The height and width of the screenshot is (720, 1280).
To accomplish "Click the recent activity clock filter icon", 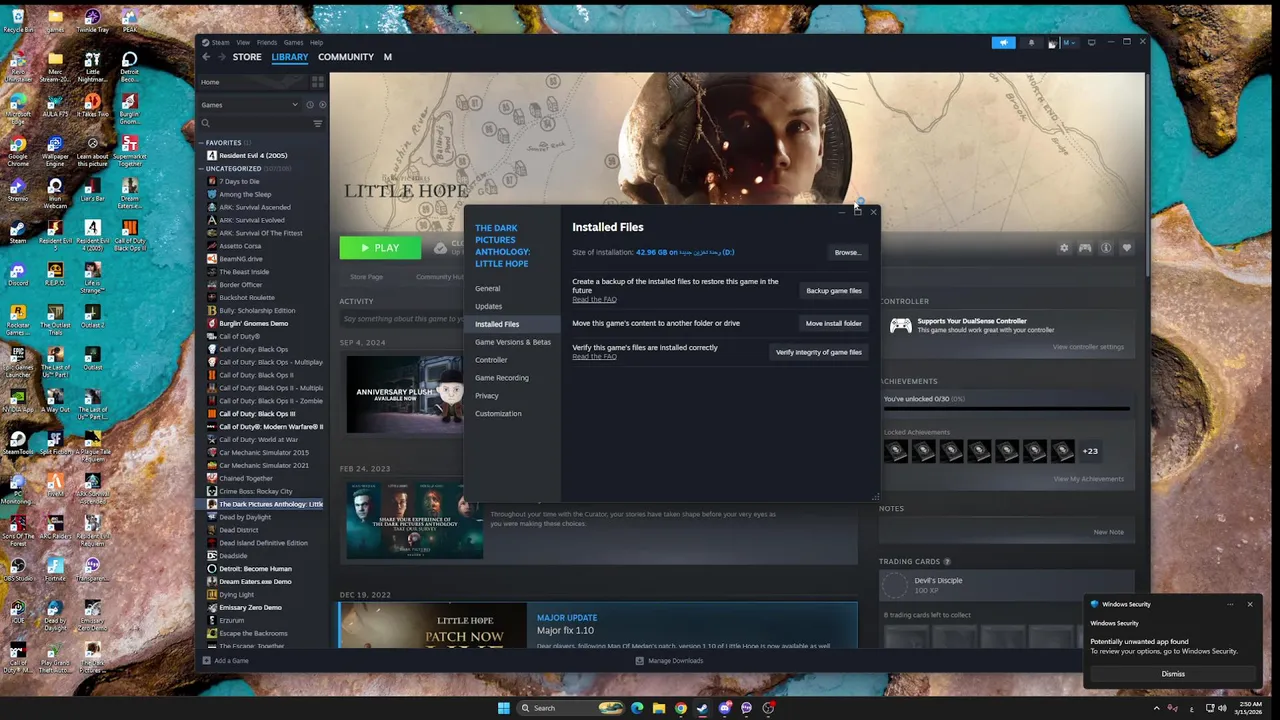I will [x=309, y=105].
